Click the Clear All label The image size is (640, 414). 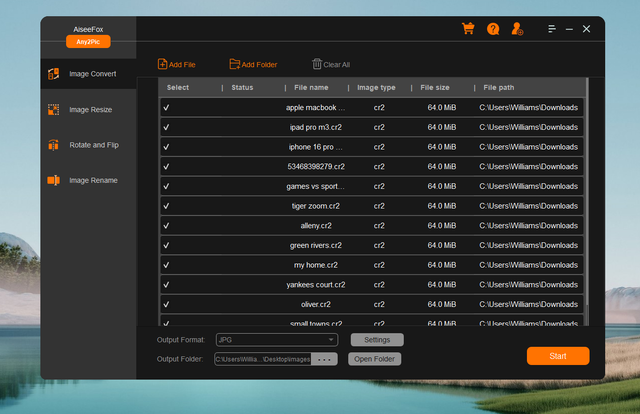pyautogui.click(x=337, y=65)
